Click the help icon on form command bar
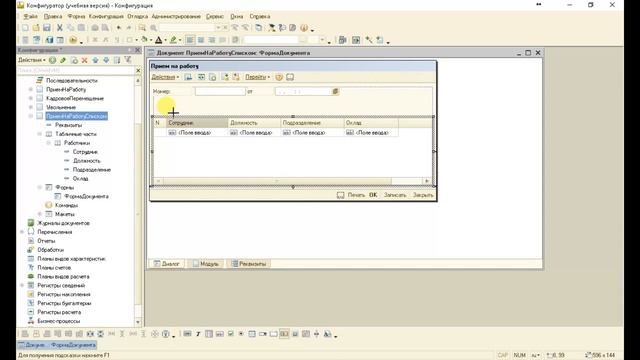 [x=279, y=77]
